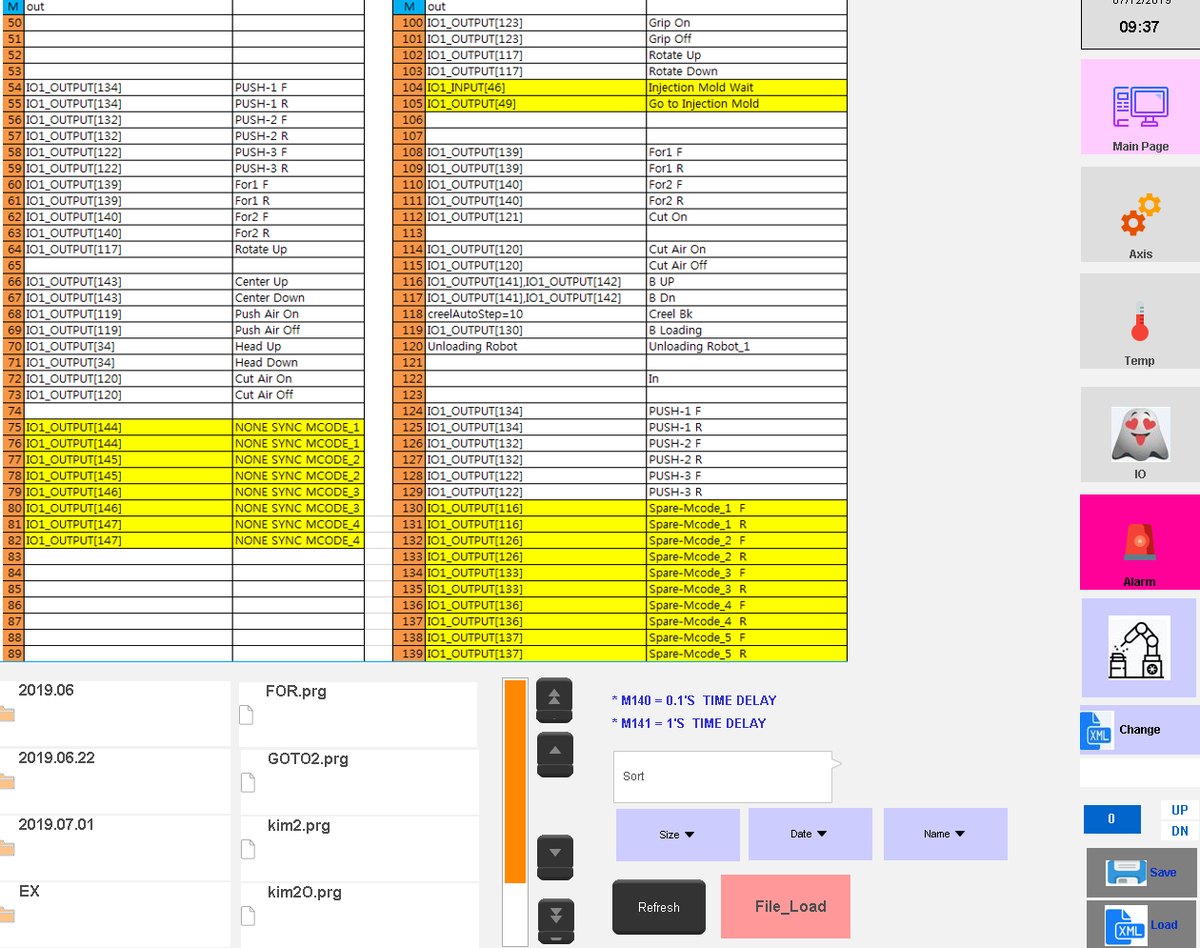Select the "Push Air Off" cell
This screenshot has width=1200, height=948.
(298, 330)
